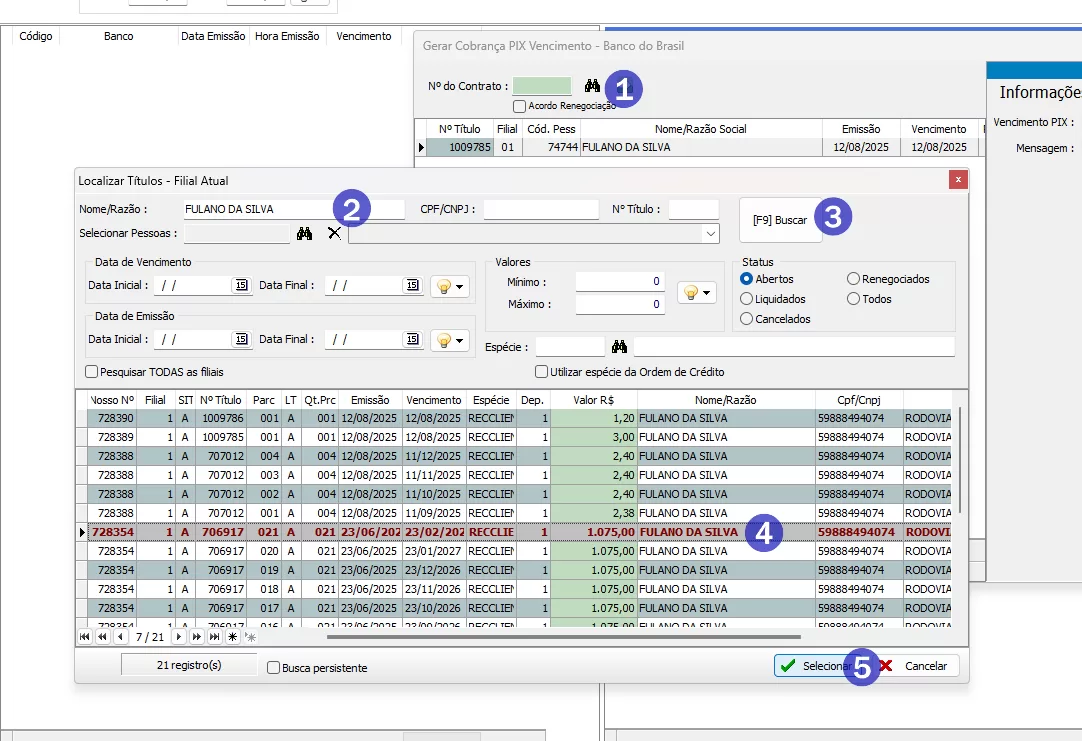Open calendar for Data de Emissão Data Final
1082x741 pixels.
(x=412, y=340)
